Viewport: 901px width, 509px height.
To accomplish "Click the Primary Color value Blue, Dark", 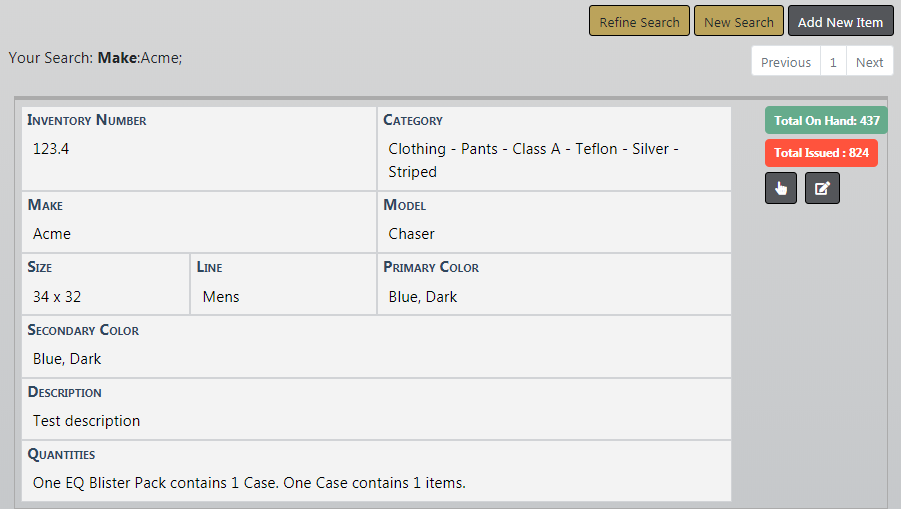I will pyautogui.click(x=423, y=296).
